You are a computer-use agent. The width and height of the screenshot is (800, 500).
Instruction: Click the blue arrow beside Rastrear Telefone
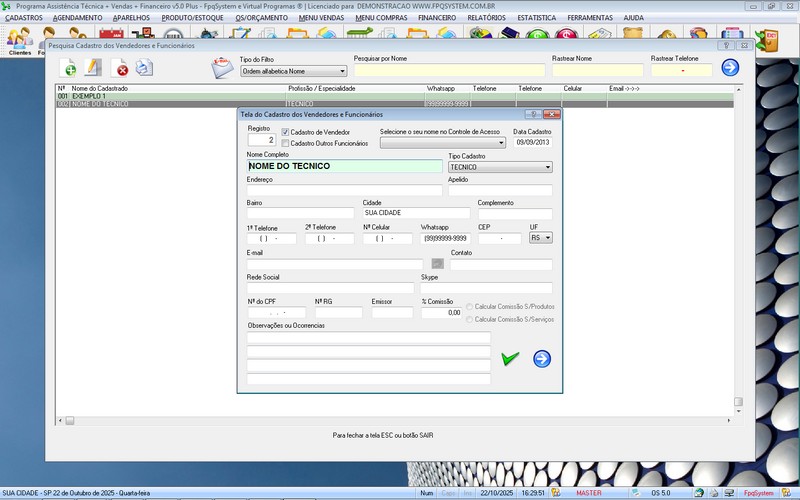[x=730, y=68]
